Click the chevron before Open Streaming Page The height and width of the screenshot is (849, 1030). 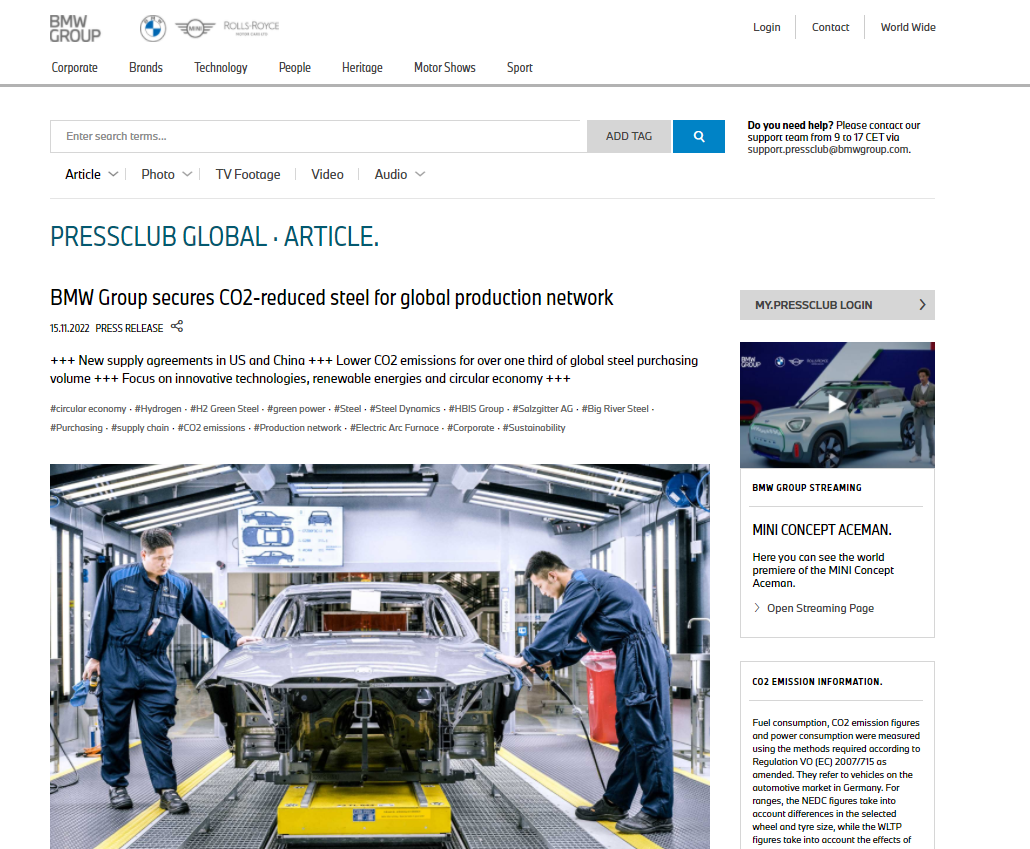click(x=757, y=608)
